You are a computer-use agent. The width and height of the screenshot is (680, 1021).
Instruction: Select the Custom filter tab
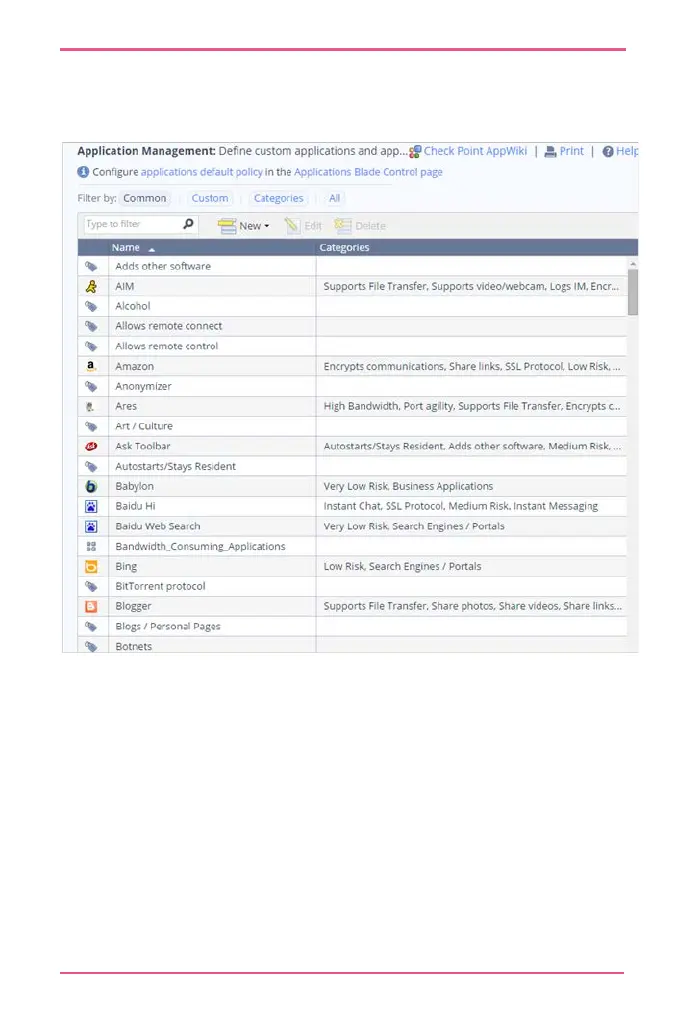[210, 198]
